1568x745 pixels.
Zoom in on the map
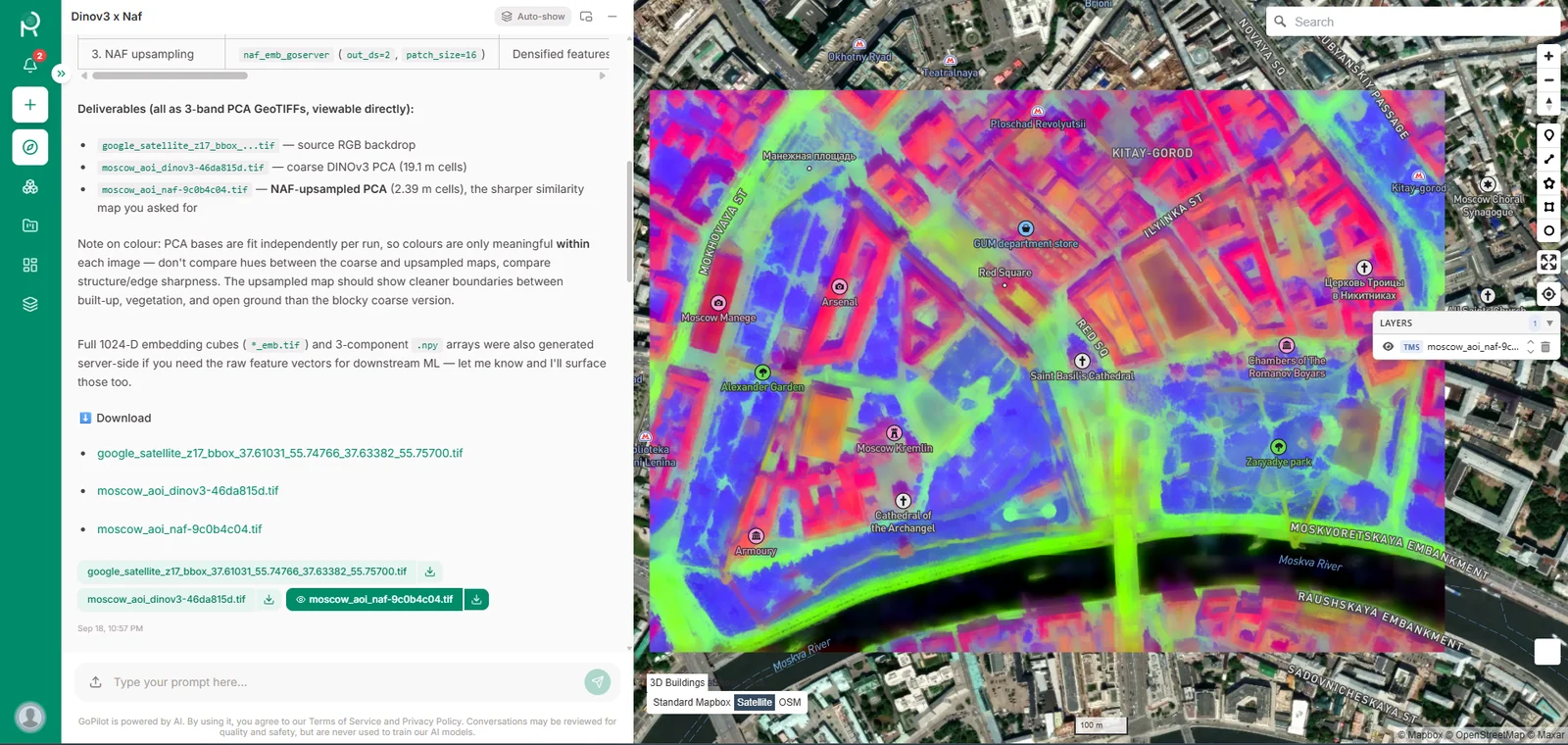click(1548, 56)
